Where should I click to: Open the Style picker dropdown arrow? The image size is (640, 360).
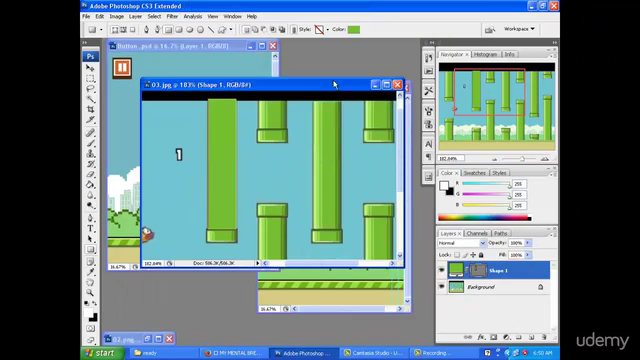tap(328, 30)
